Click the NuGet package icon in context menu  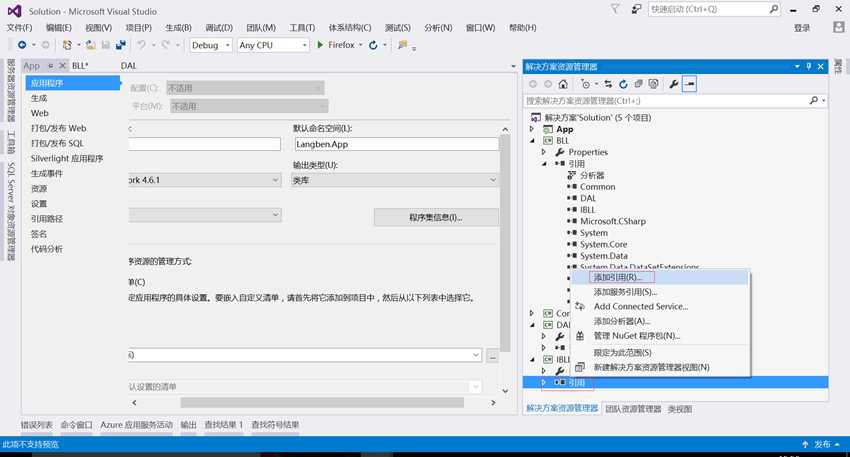point(580,336)
